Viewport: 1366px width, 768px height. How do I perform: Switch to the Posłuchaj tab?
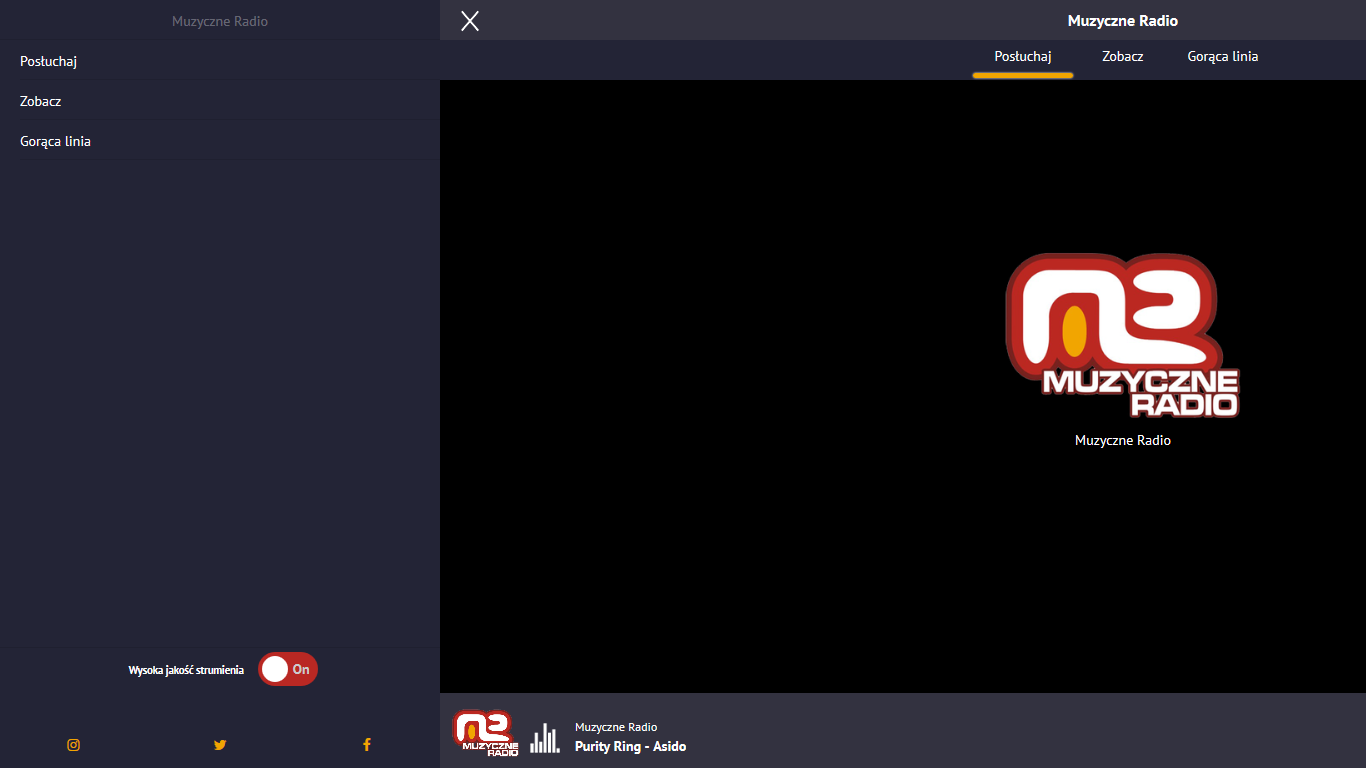[x=1023, y=57]
